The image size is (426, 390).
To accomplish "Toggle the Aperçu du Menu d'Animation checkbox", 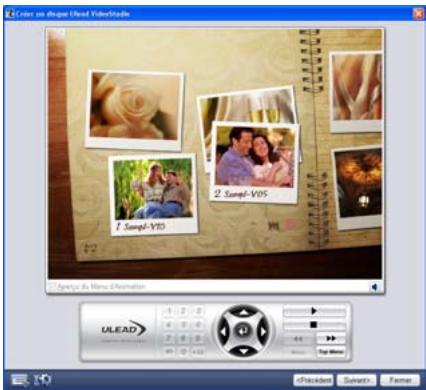I will (52, 286).
